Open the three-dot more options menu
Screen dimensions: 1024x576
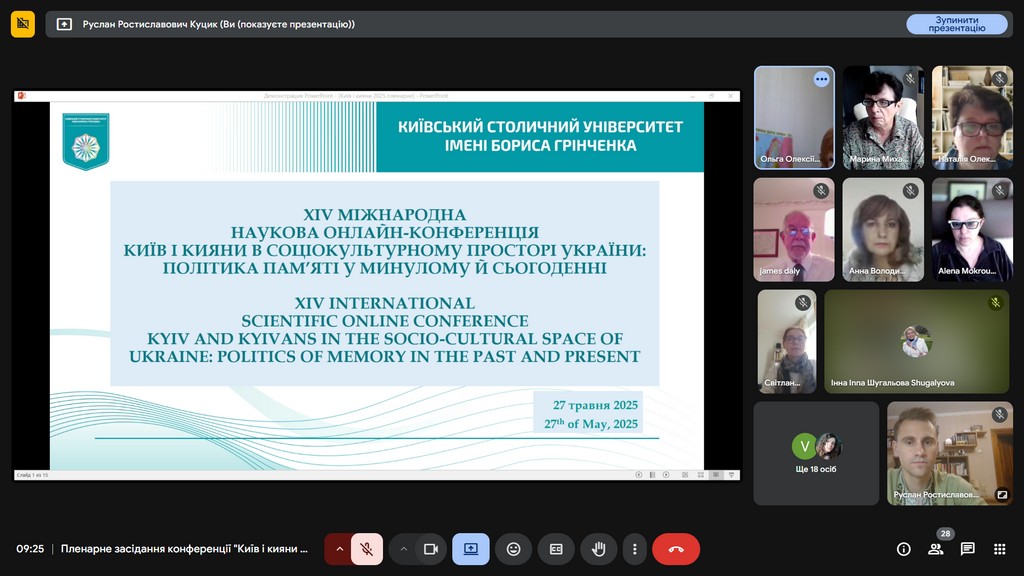[x=634, y=549]
